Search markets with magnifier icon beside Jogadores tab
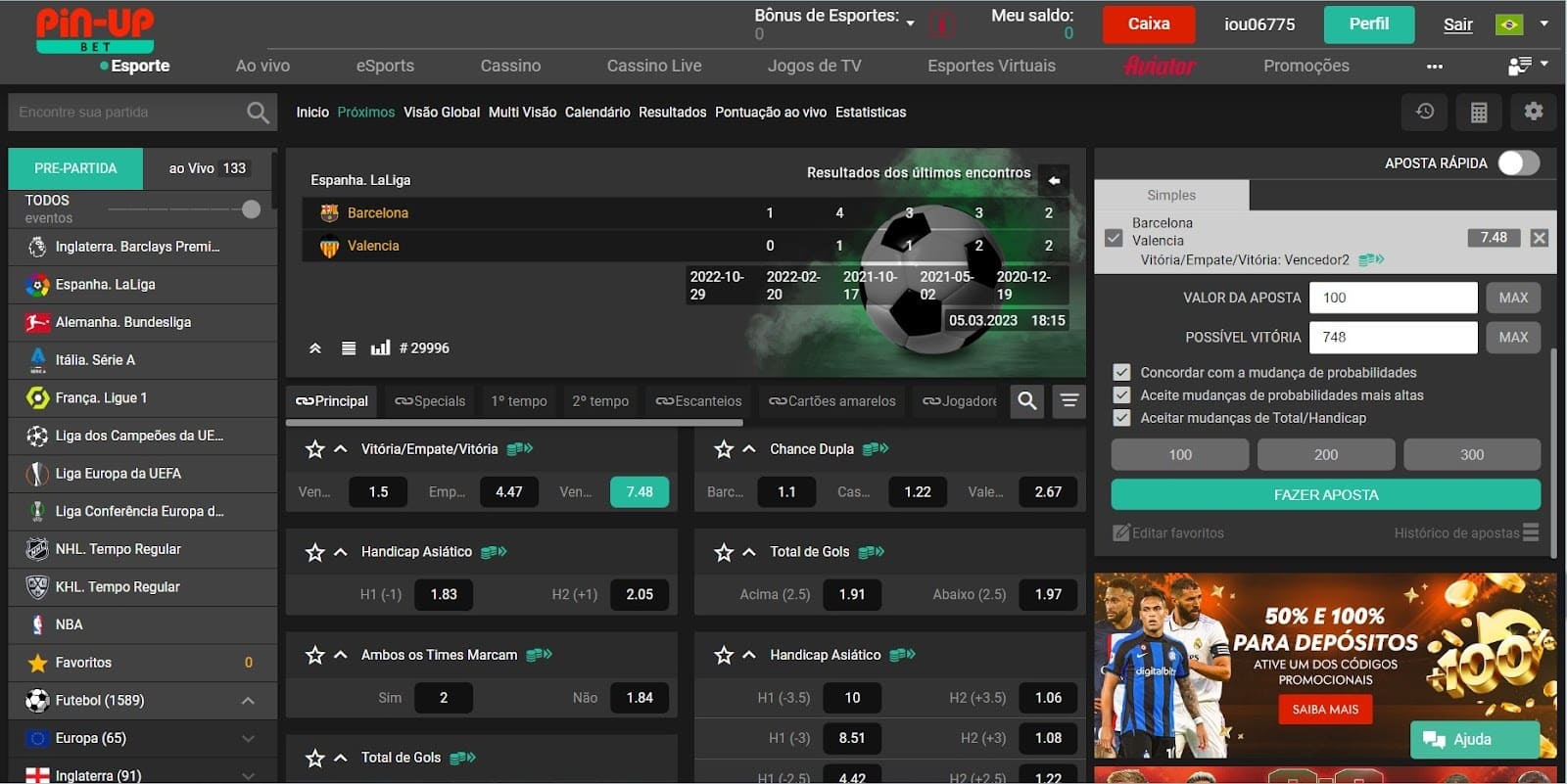Viewport: 1567px width, 784px height. point(1027,400)
